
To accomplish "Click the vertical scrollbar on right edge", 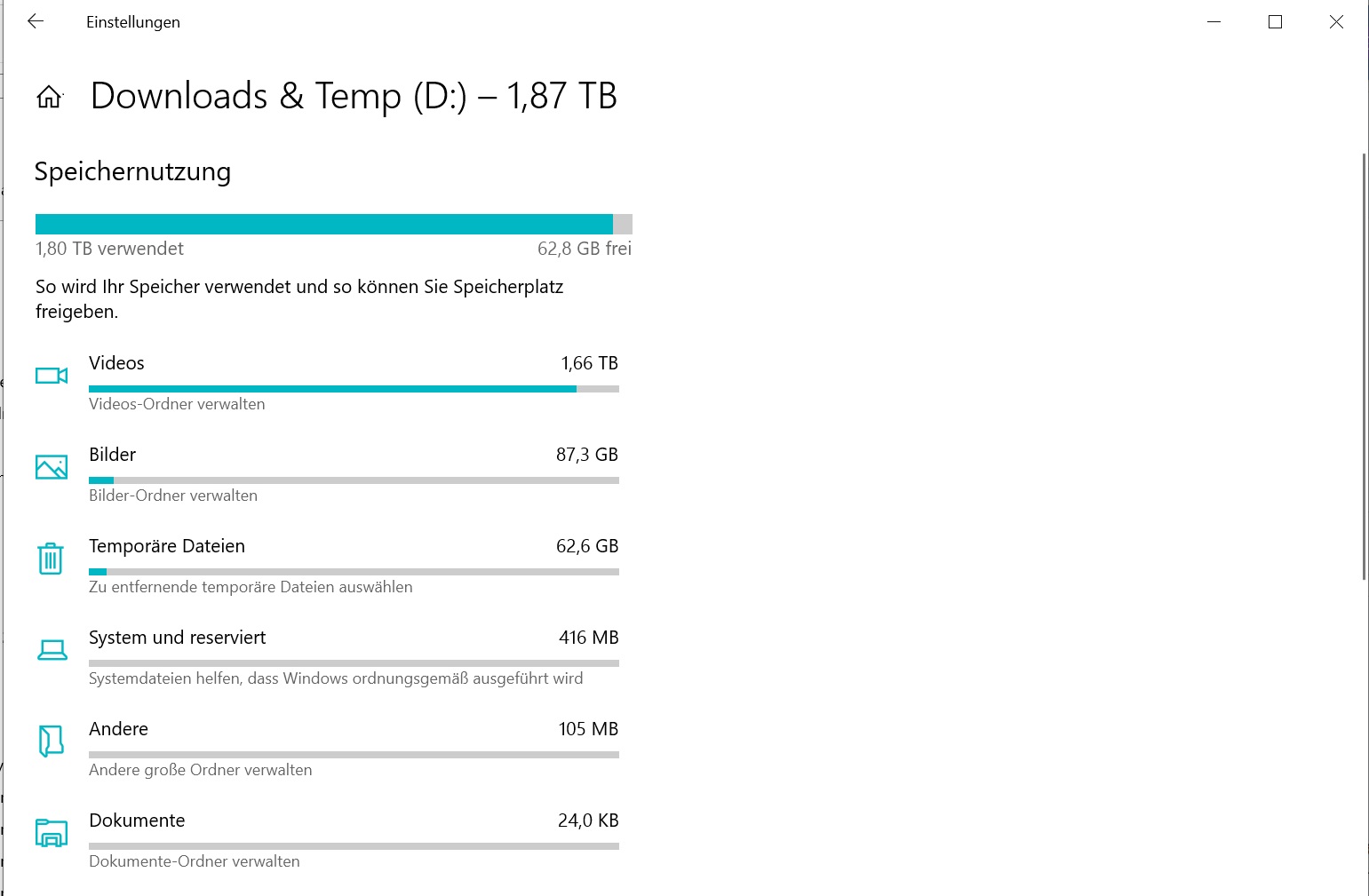I will pyautogui.click(x=1364, y=366).
